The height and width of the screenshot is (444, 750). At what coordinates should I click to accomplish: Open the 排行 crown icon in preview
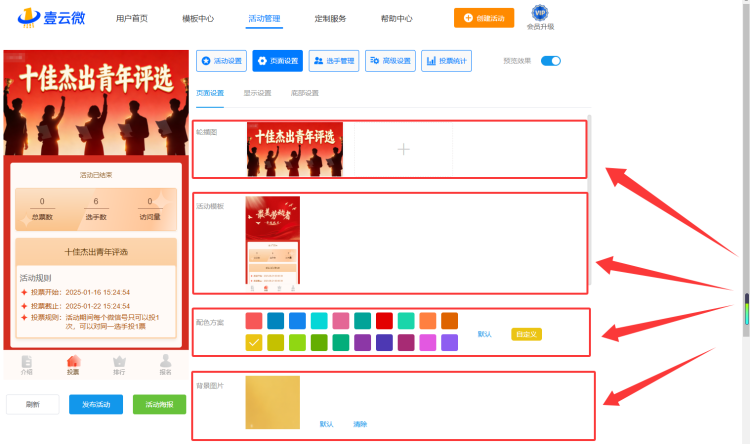click(119, 361)
